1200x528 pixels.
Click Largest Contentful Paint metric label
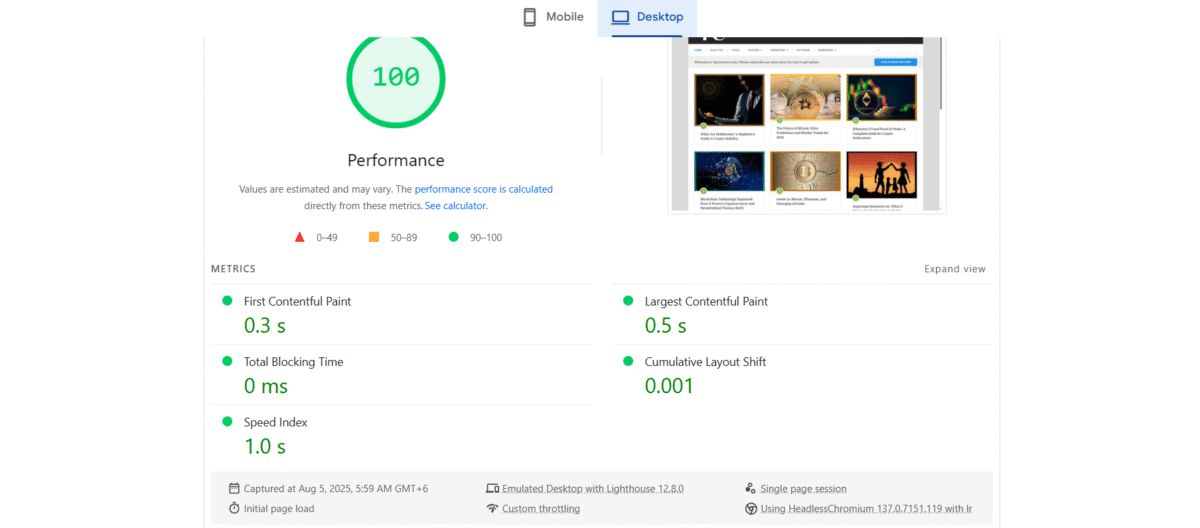(x=706, y=301)
